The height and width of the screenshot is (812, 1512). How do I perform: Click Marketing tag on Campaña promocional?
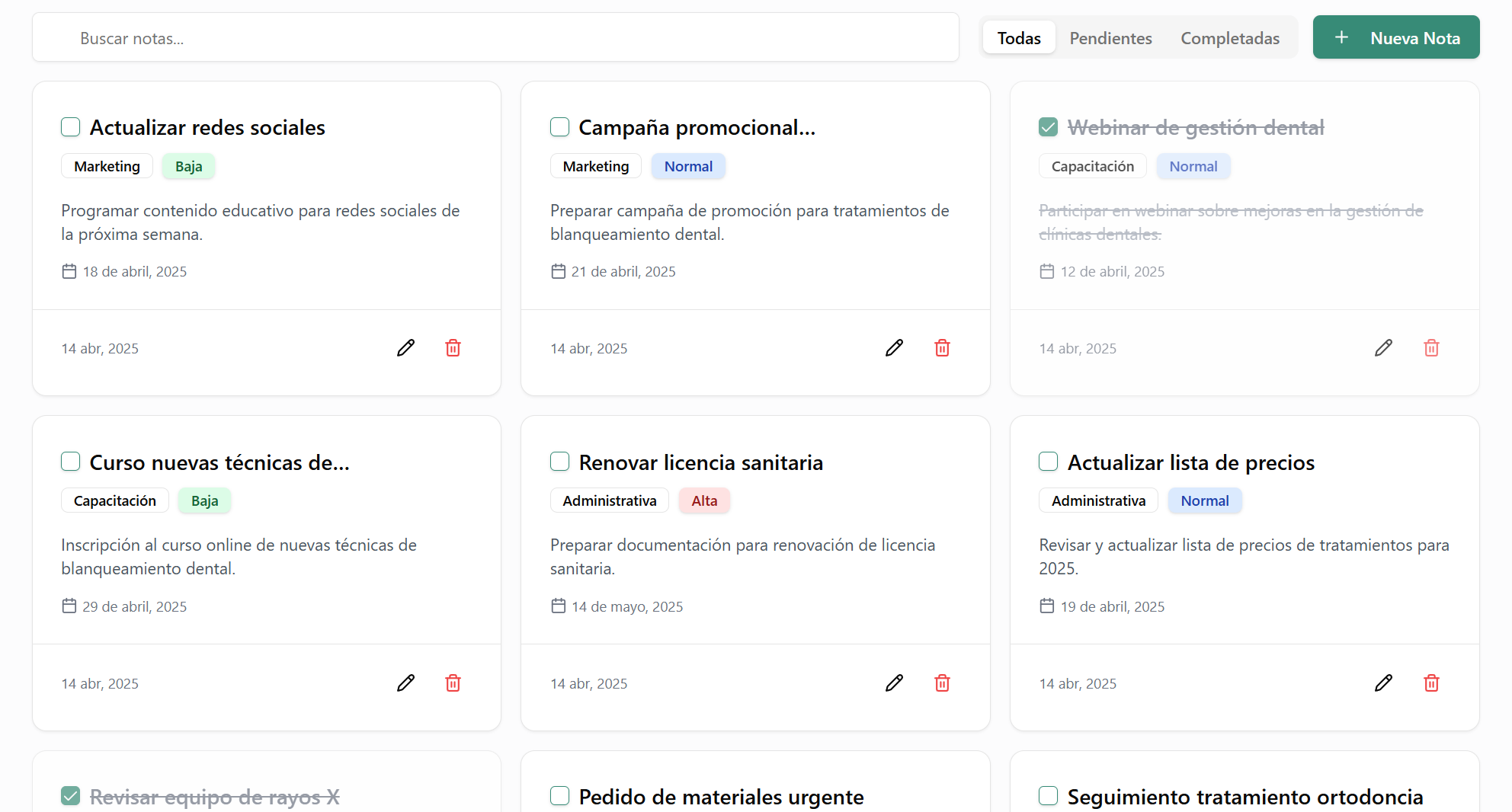(596, 166)
